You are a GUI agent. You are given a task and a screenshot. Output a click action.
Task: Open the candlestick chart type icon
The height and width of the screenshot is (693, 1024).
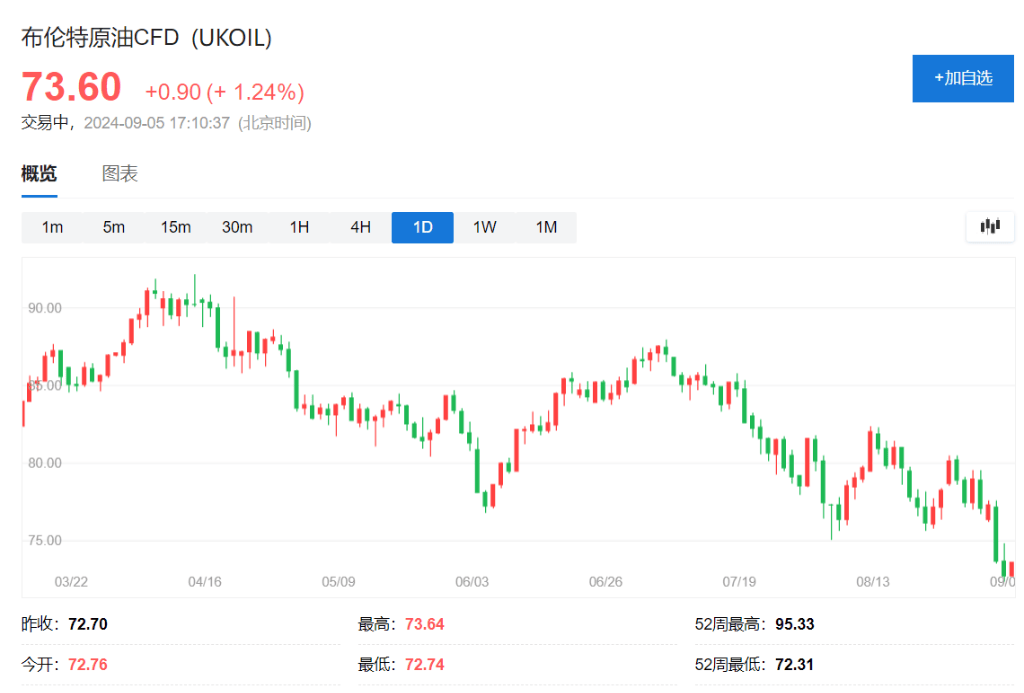990,227
